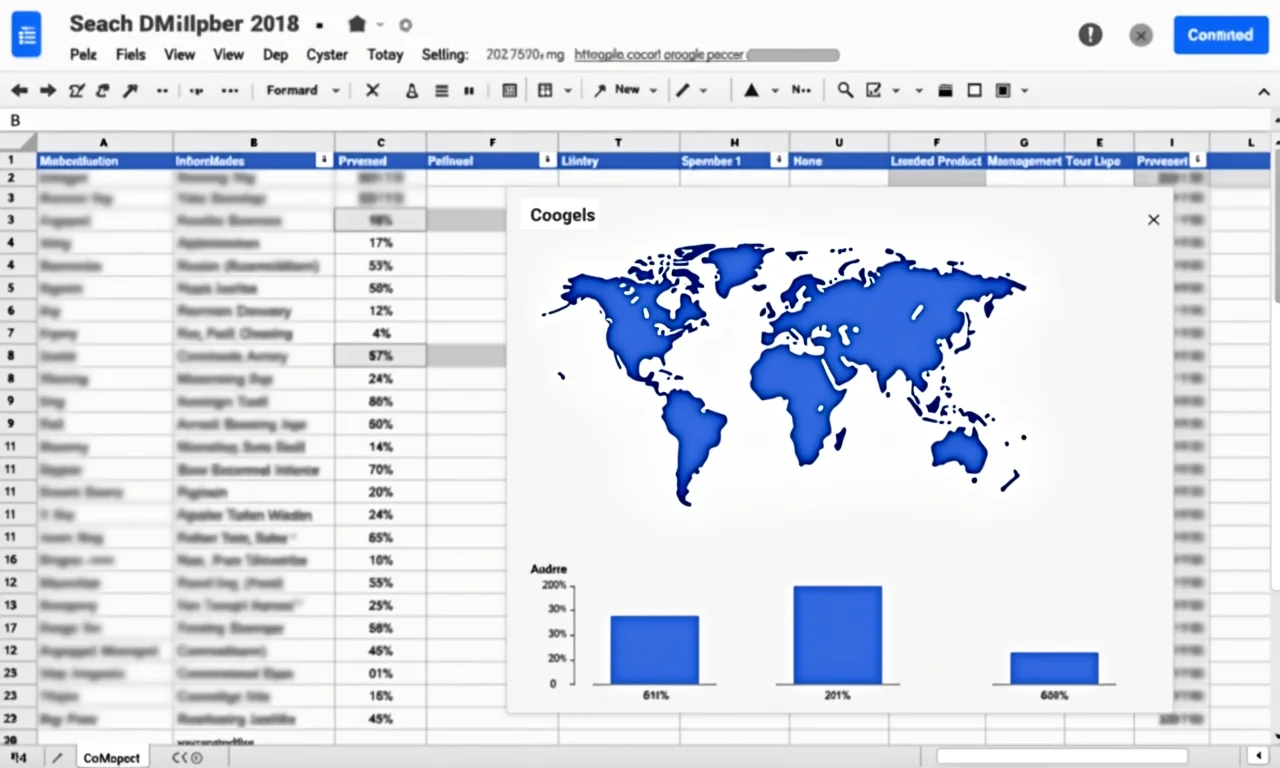Click the undo back arrow icon
The image size is (1280, 768).
point(19,91)
